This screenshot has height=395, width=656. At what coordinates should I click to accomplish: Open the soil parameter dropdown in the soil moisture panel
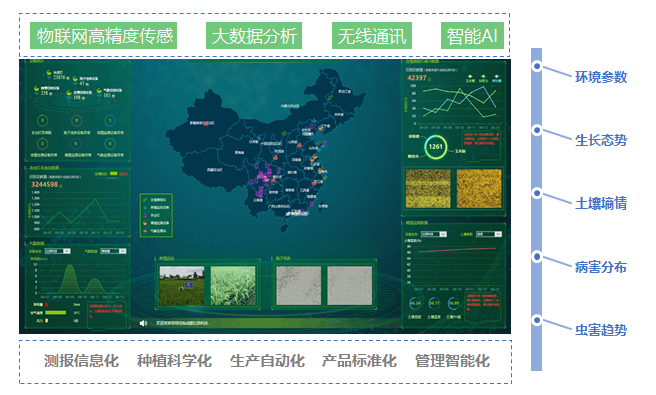point(489,234)
